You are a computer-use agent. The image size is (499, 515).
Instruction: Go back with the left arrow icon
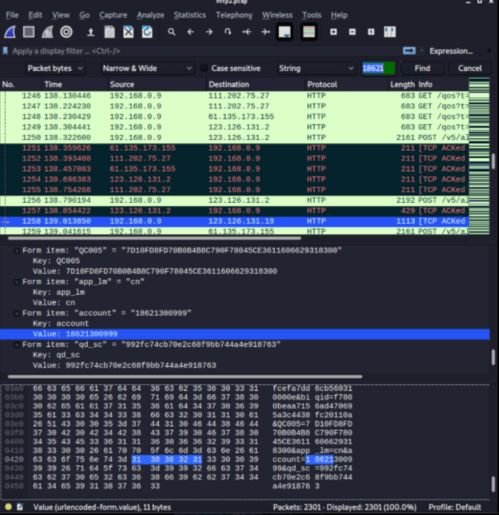(190, 32)
